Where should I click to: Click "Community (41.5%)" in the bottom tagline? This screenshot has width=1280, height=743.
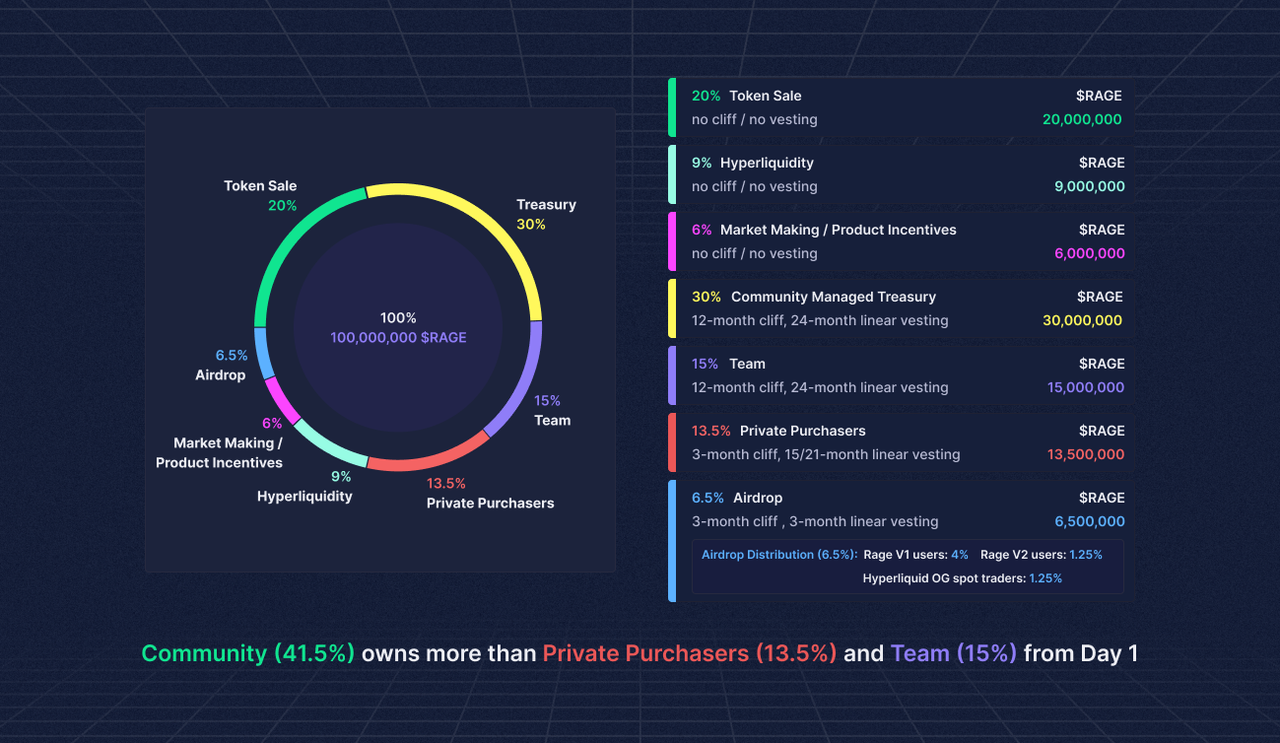coord(248,654)
